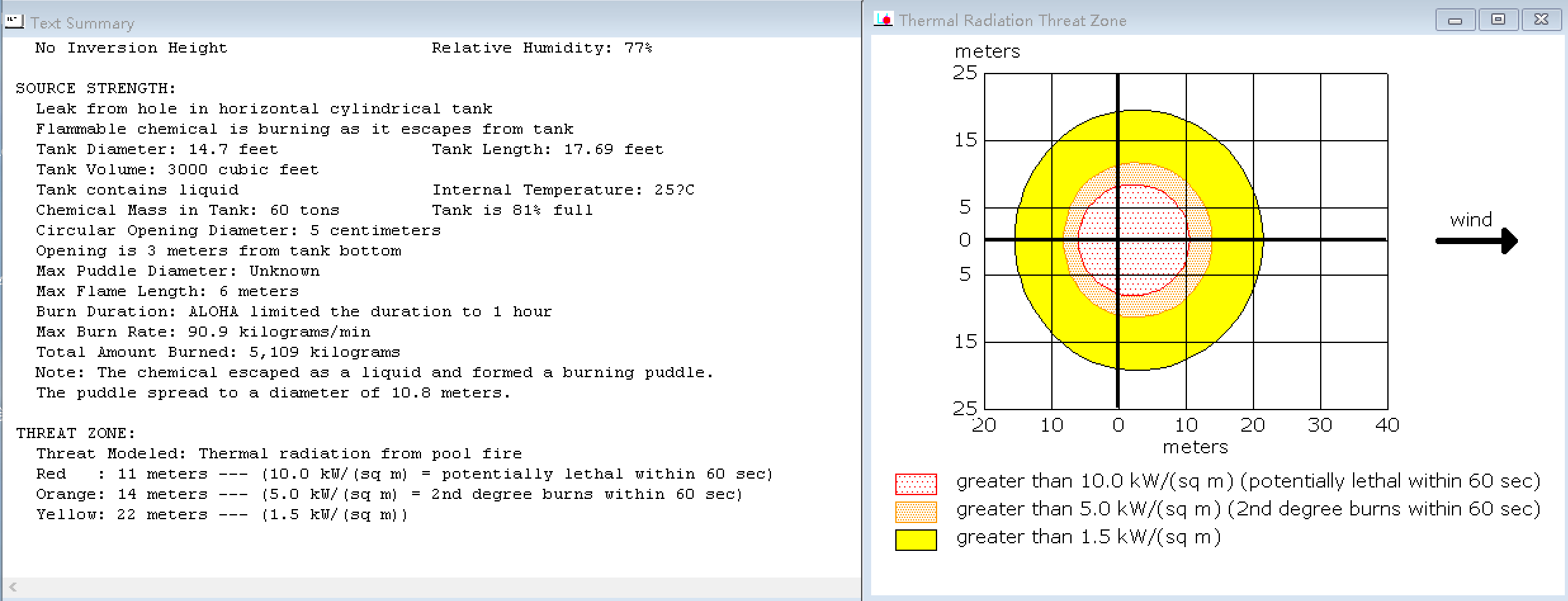1568x601 pixels.
Task: Click 'Total Amount Burned: 5,109 kilograms' line
Action: 218,352
